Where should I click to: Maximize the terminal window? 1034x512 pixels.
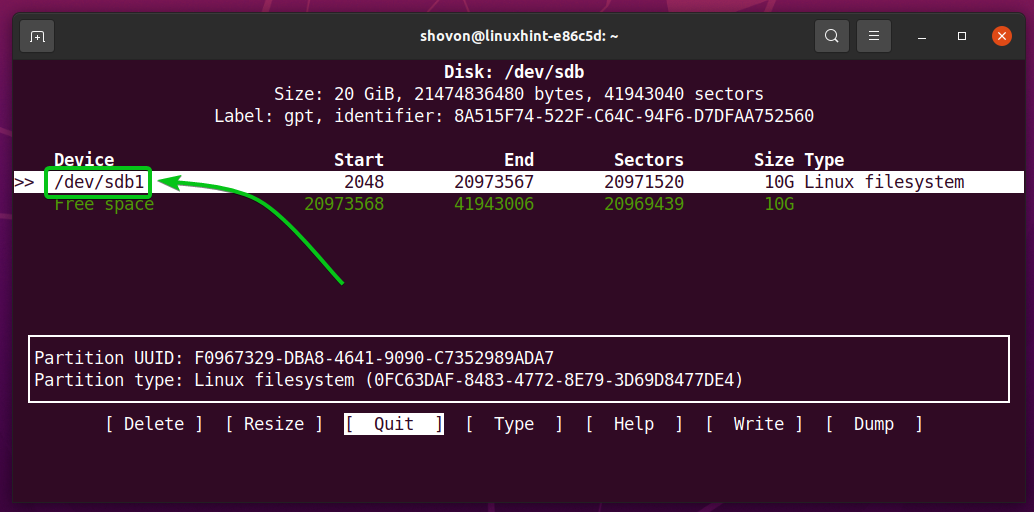962,36
